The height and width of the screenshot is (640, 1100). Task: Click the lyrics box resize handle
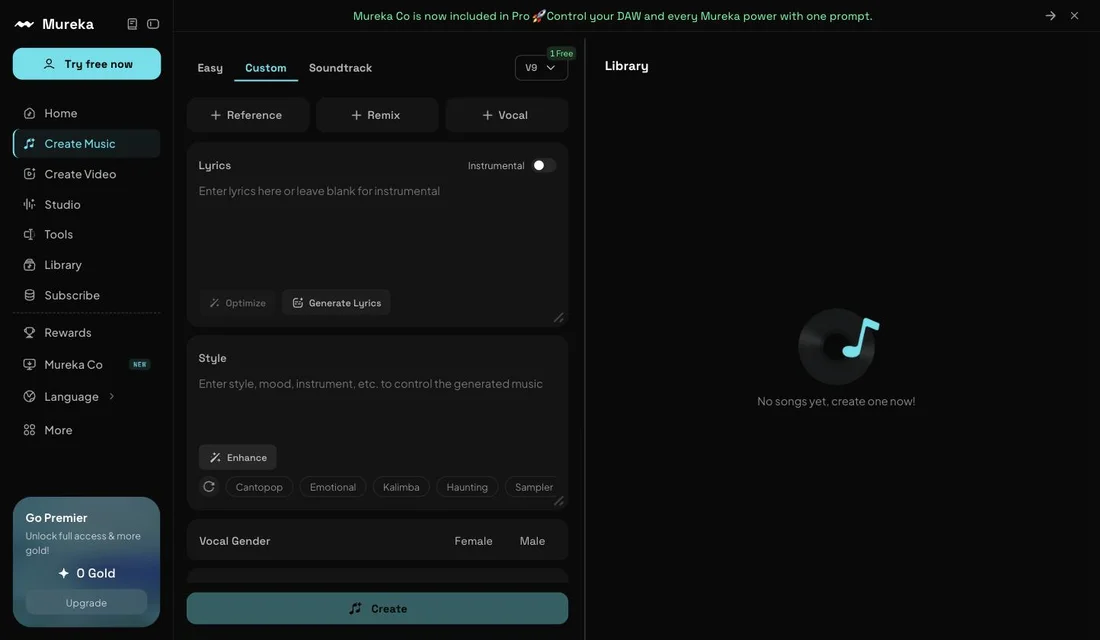pyautogui.click(x=558, y=318)
